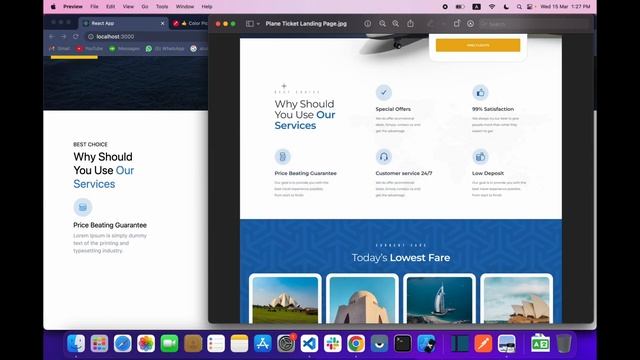Rotate the image in Preview toolbar

coord(457,24)
